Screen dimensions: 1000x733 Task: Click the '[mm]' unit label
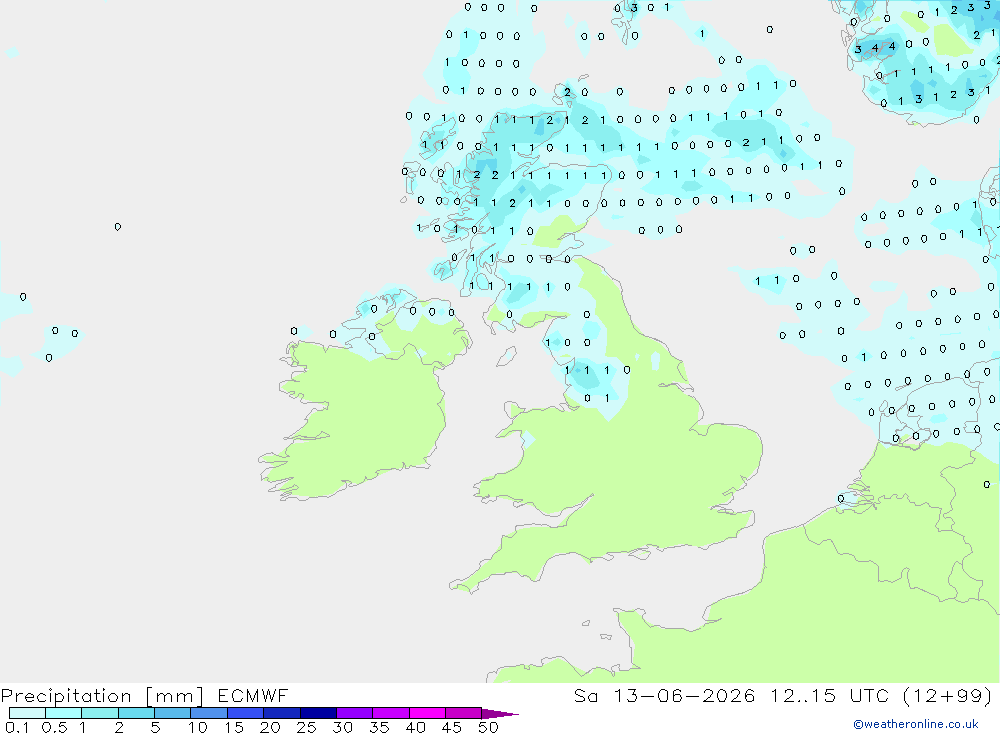pos(175,696)
